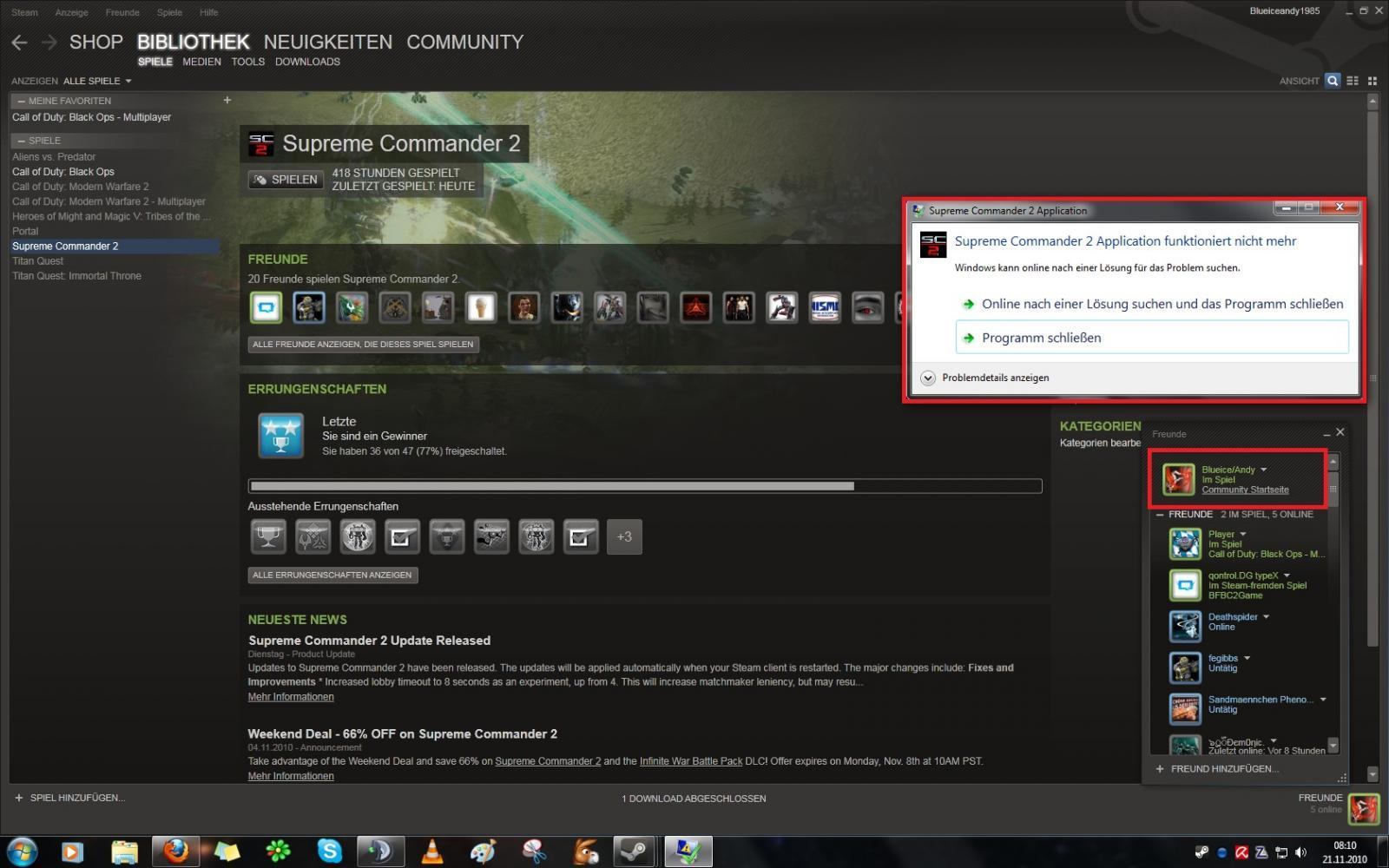Go to the Shop tab
The width and height of the screenshot is (1389, 868).
96,42
